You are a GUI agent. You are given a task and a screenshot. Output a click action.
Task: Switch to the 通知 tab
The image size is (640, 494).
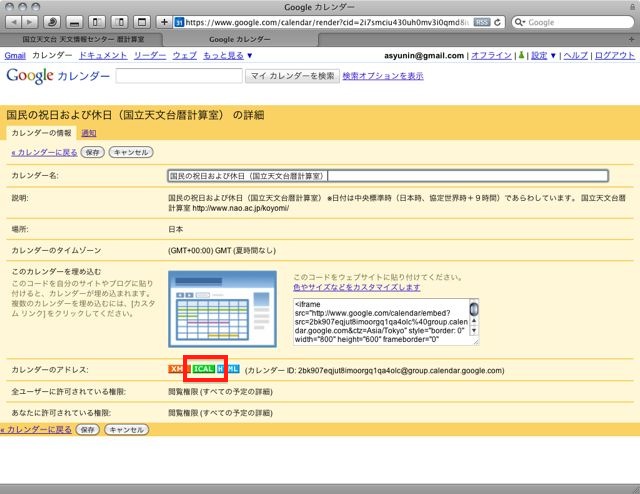(89, 133)
